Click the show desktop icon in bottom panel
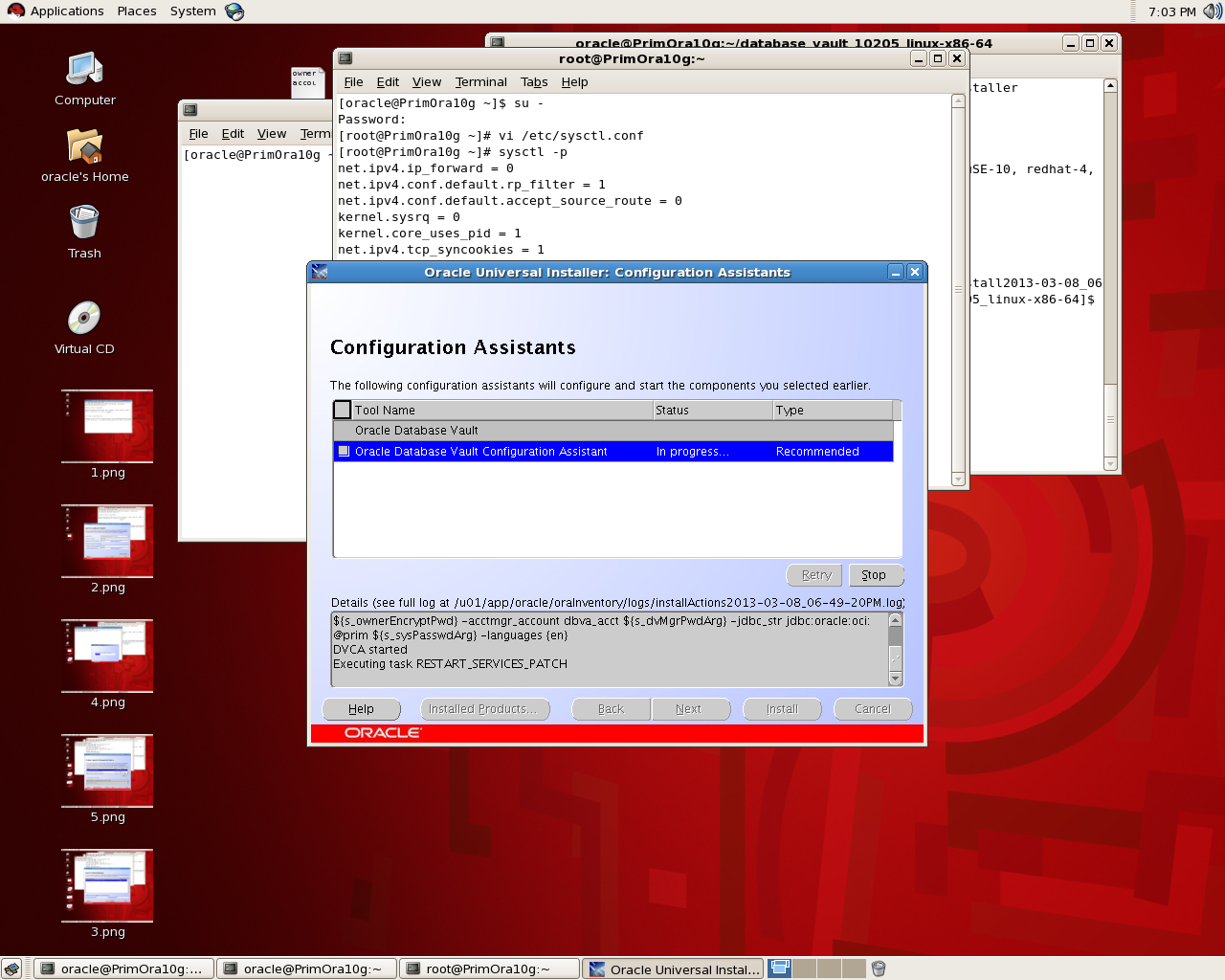 (11, 969)
